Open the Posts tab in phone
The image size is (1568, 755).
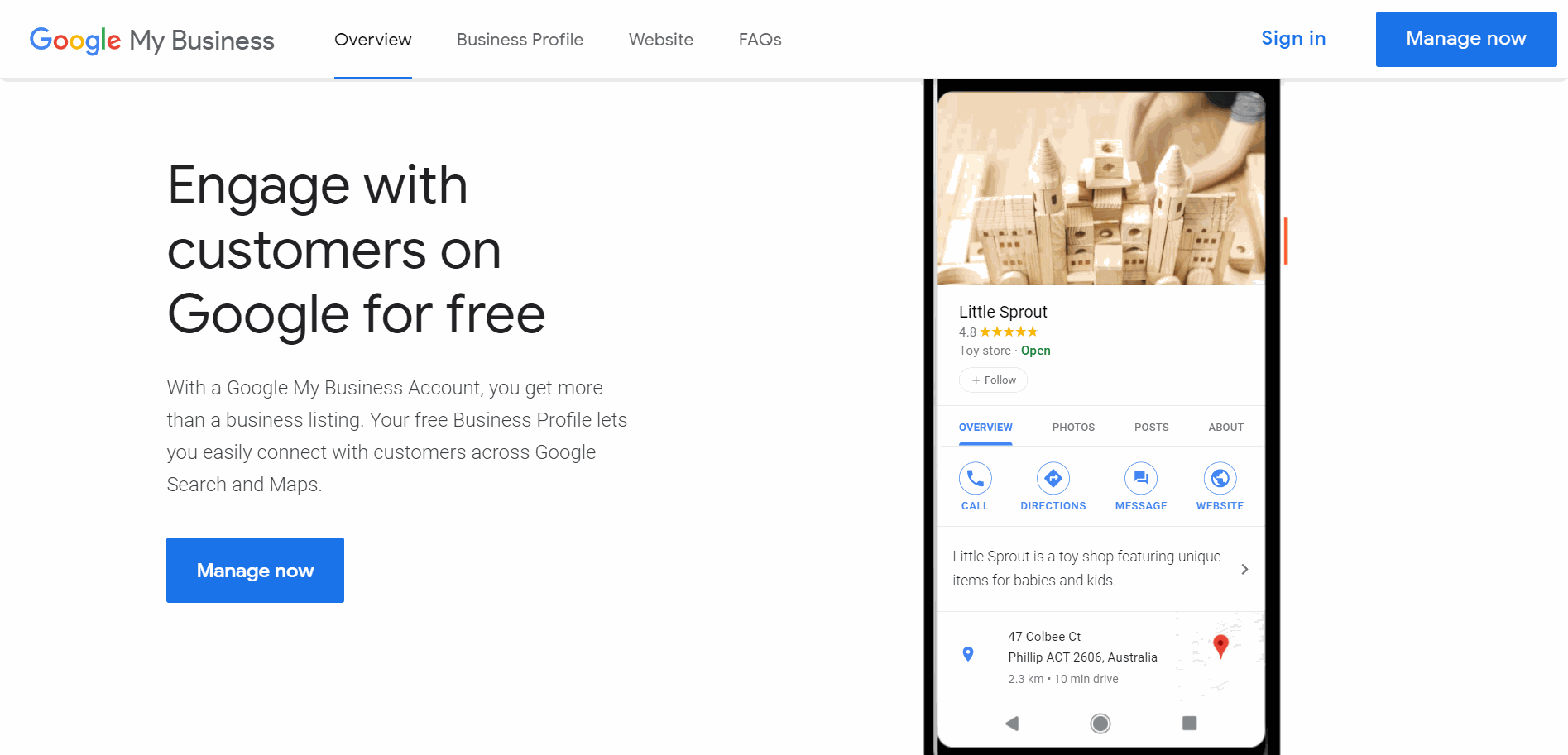point(1151,428)
